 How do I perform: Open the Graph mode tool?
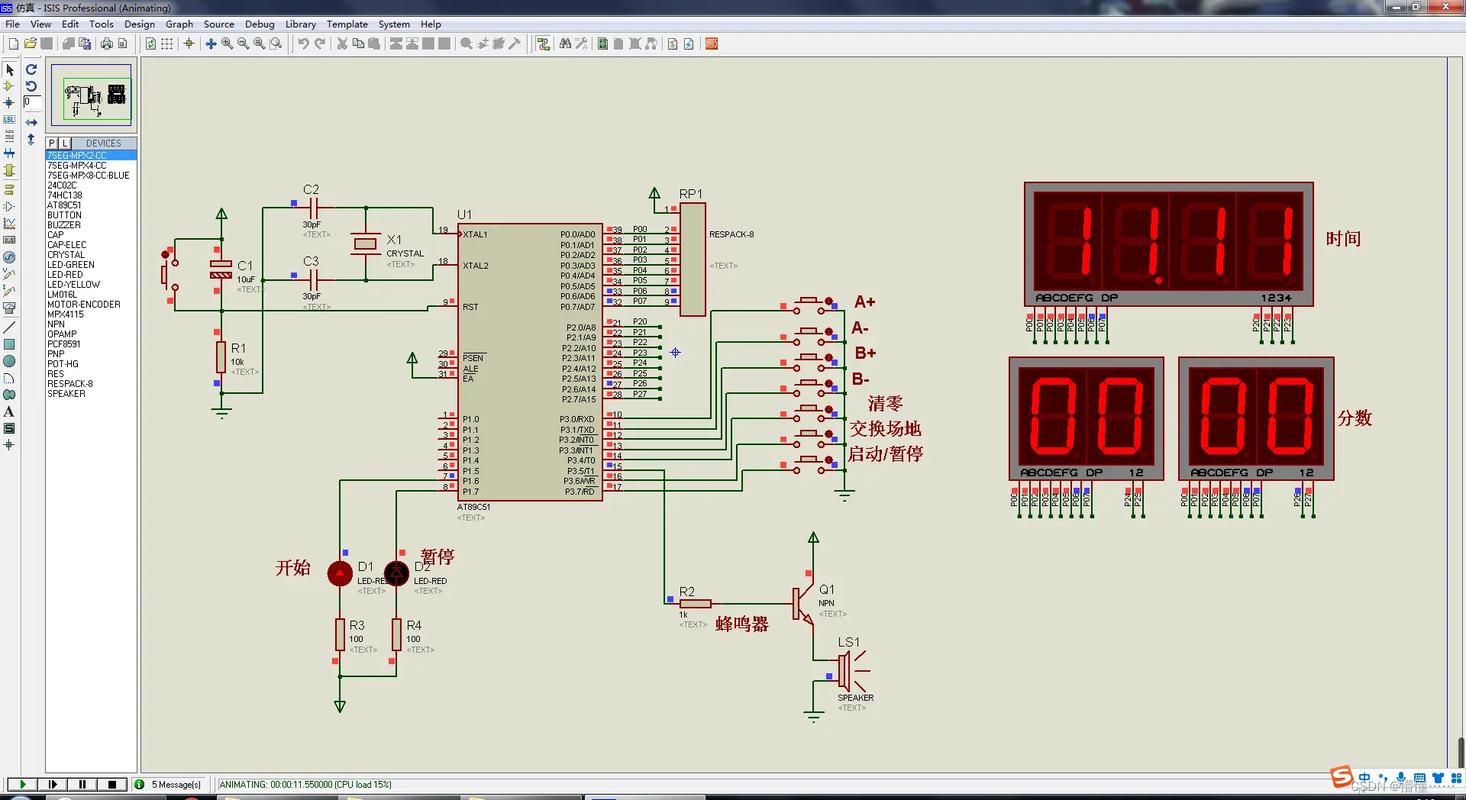click(x=9, y=223)
